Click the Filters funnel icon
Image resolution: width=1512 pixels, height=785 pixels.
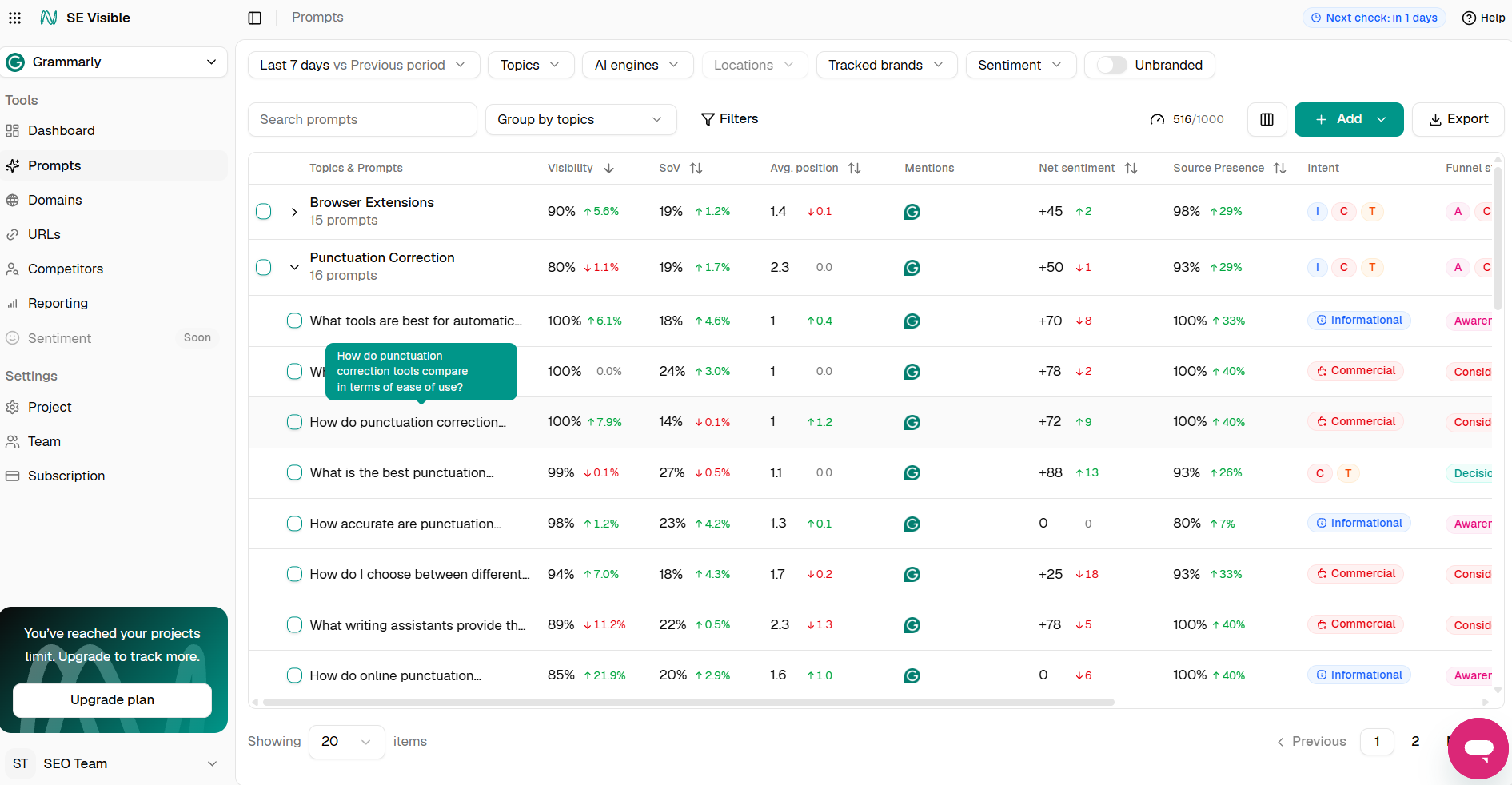point(708,119)
